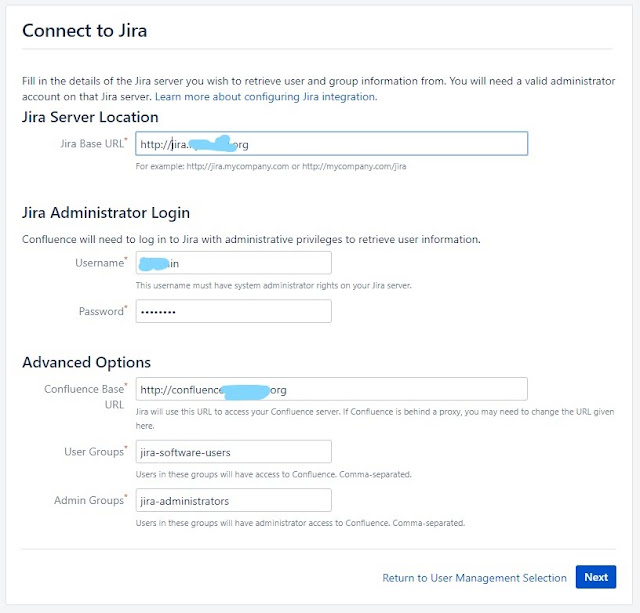Click the Jira Base URL label

tap(94, 144)
